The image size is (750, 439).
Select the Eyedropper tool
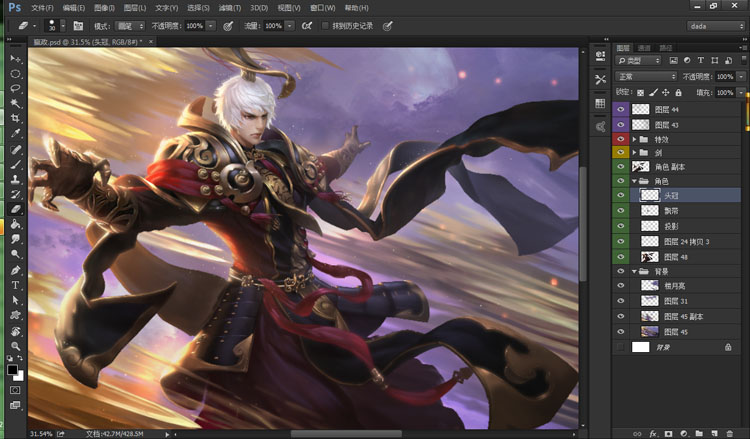(15, 133)
